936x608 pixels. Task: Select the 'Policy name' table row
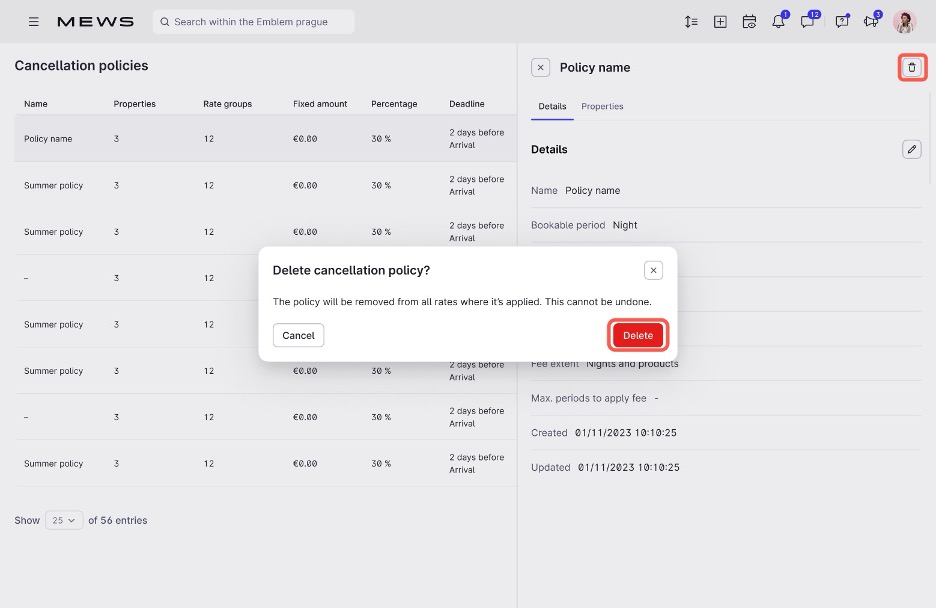pos(265,138)
